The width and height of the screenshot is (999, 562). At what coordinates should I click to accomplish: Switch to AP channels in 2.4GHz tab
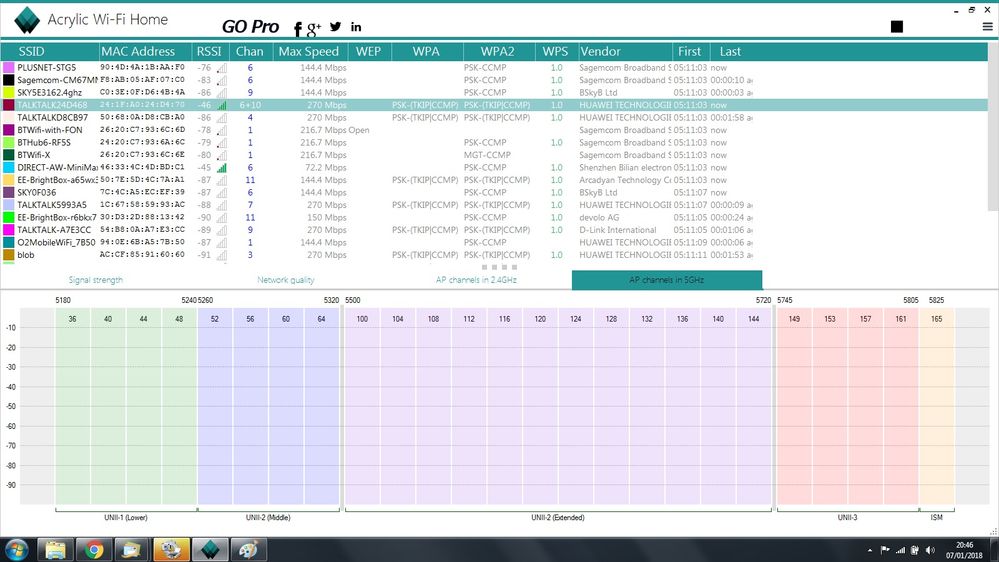click(476, 280)
